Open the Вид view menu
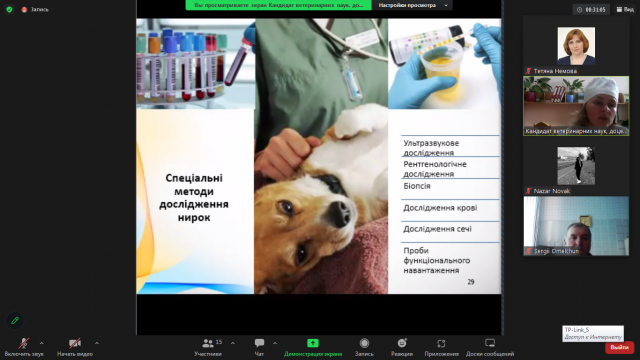Image resolution: width=640 pixels, height=360 pixels. click(625, 9)
